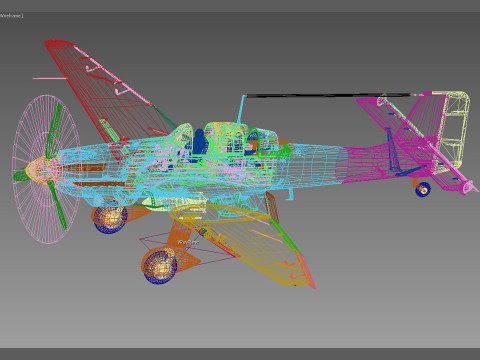Select the cyan antenna mast behind cockpit
This screenshot has width=480, height=360.
(x=241, y=109)
